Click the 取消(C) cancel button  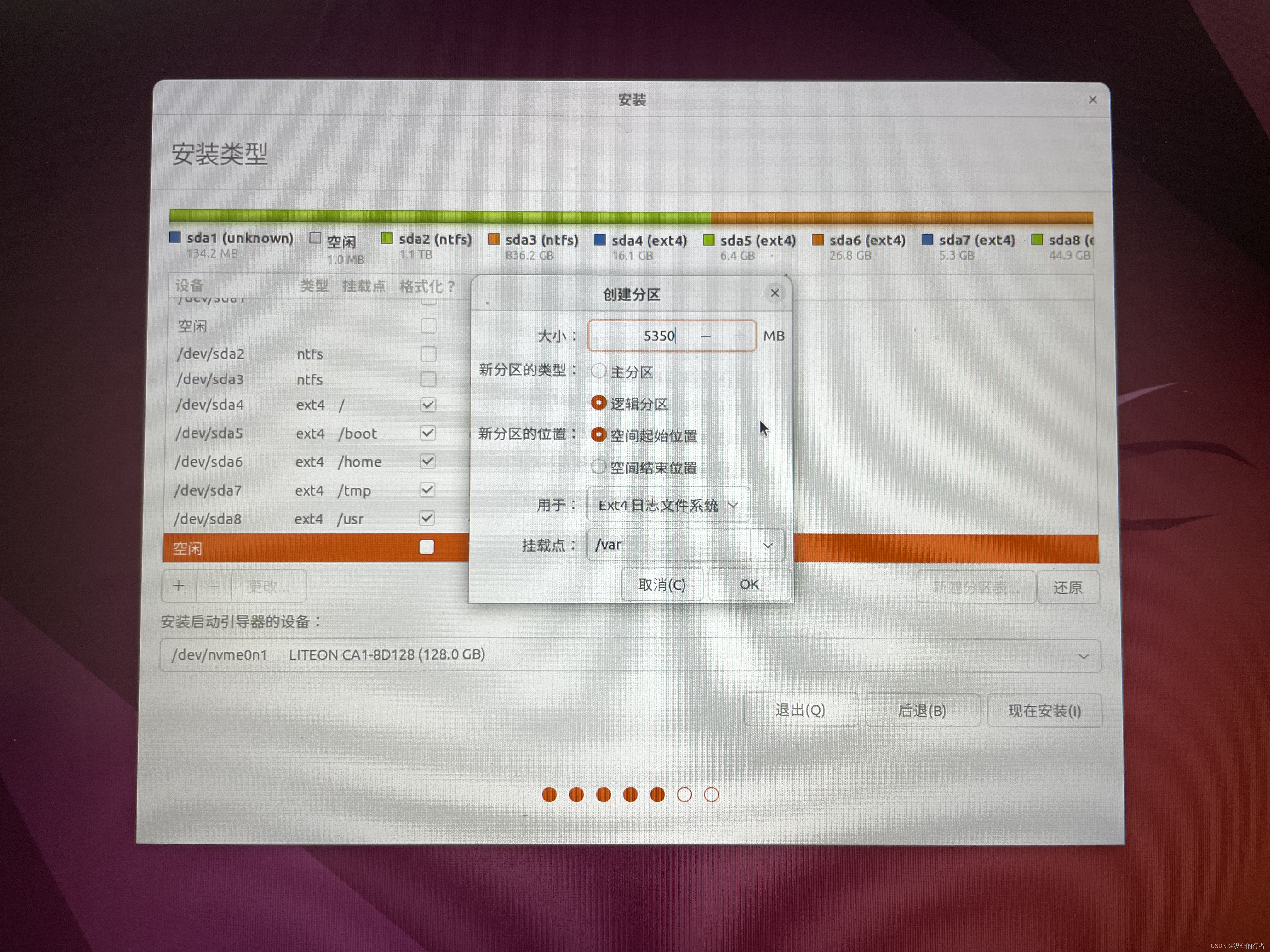click(662, 585)
